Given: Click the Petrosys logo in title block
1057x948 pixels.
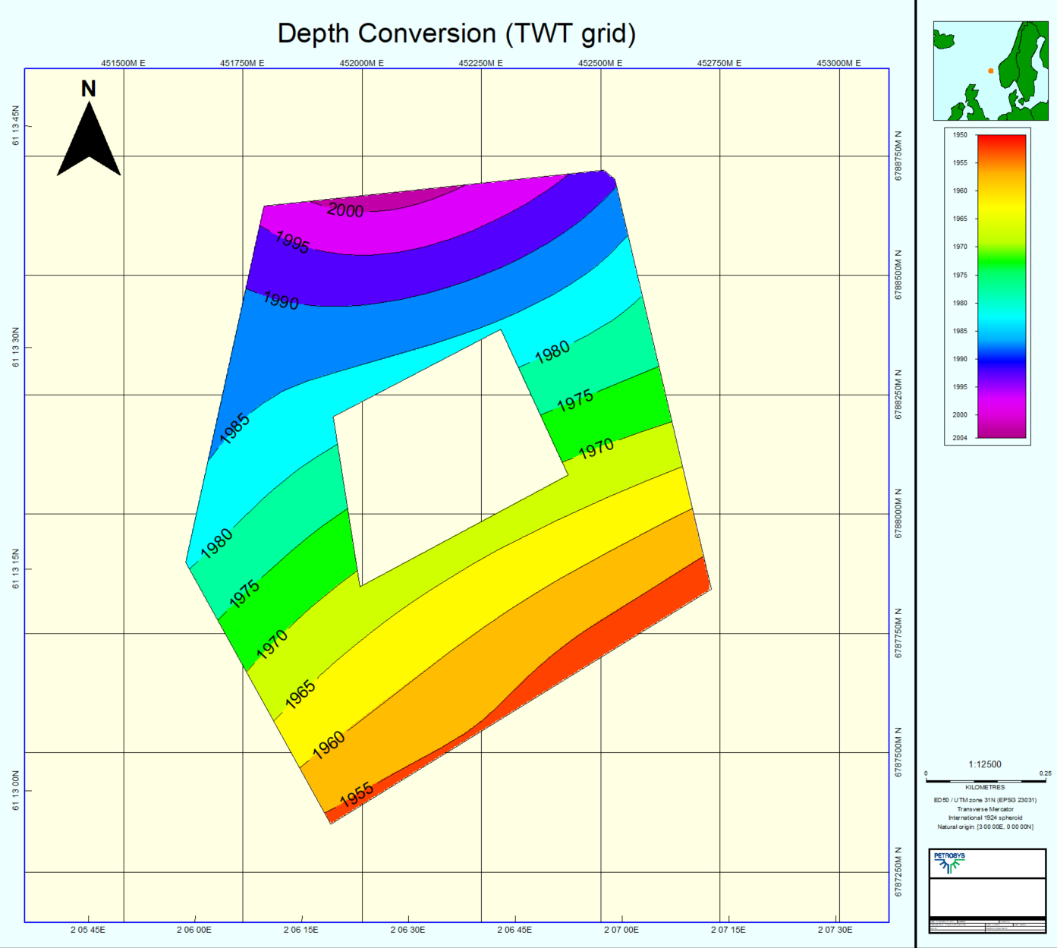Looking at the screenshot, I should [949, 861].
